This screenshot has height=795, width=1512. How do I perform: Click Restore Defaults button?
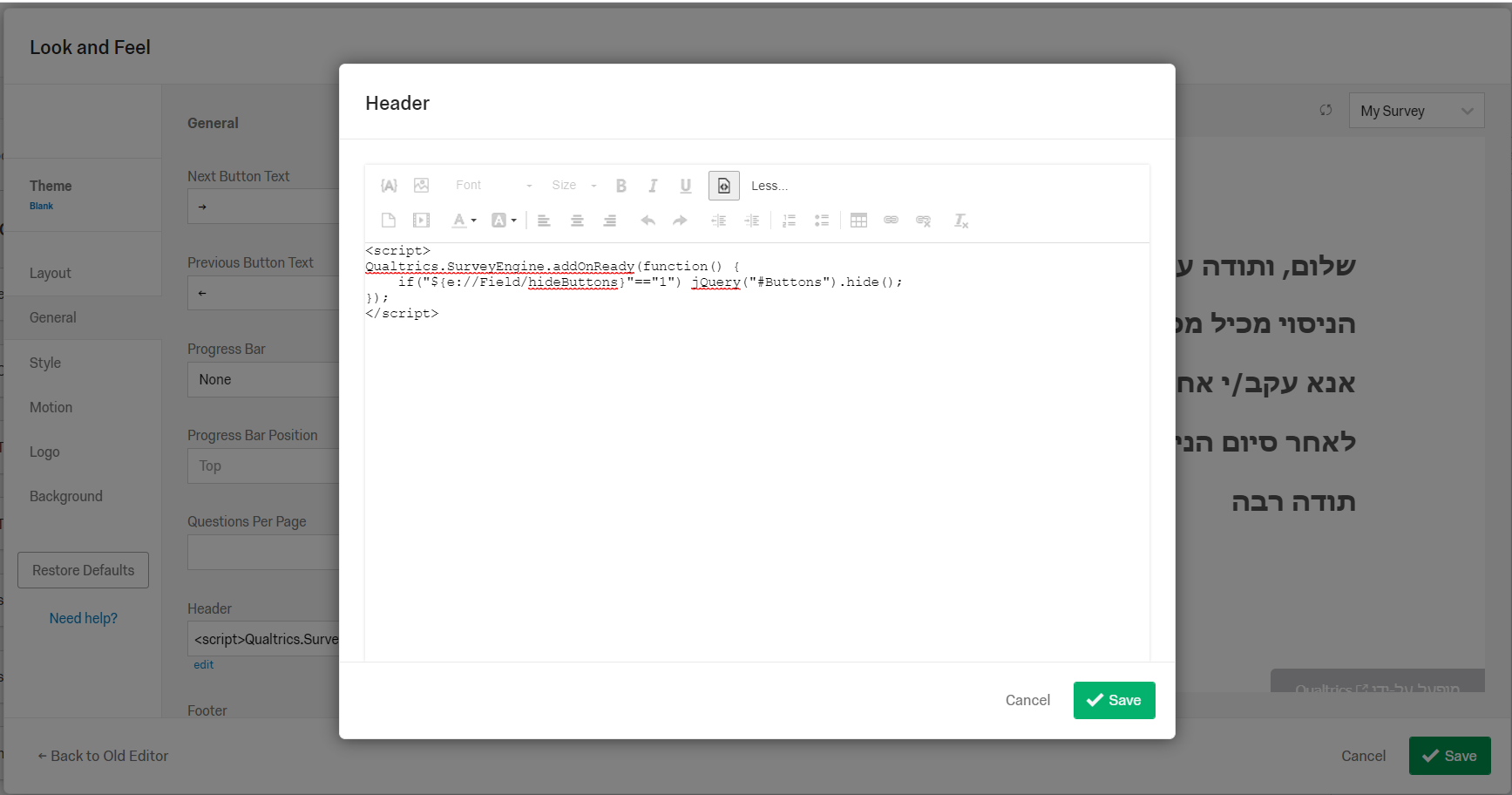tap(83, 570)
